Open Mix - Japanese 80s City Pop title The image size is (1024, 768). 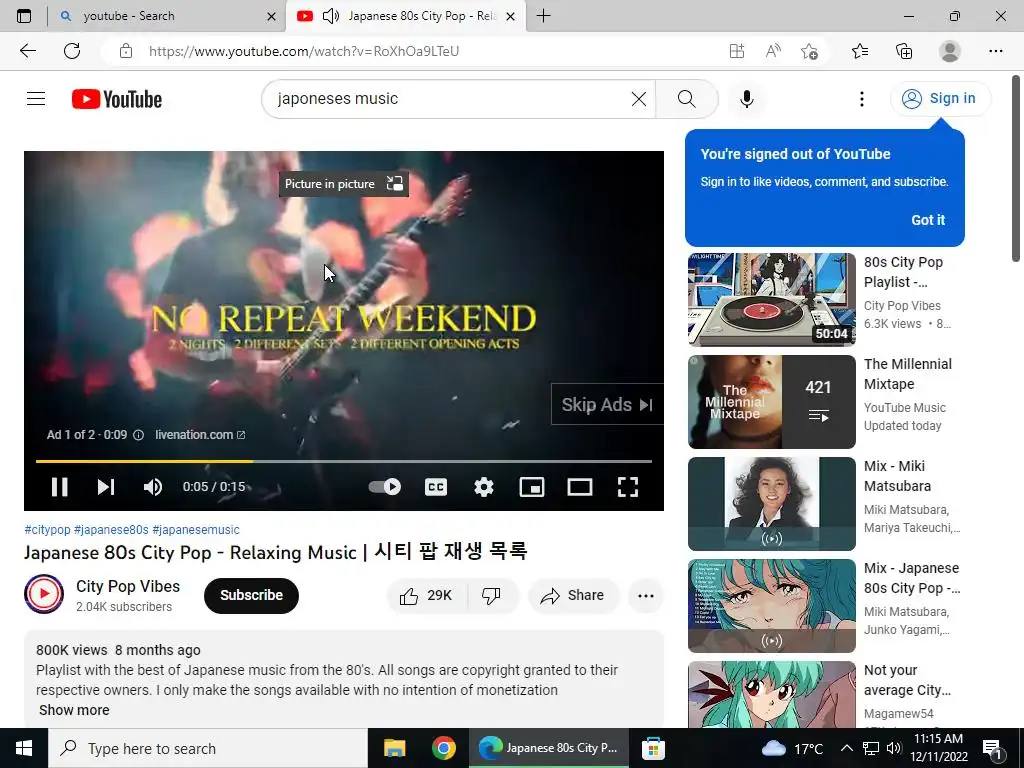(x=912, y=578)
